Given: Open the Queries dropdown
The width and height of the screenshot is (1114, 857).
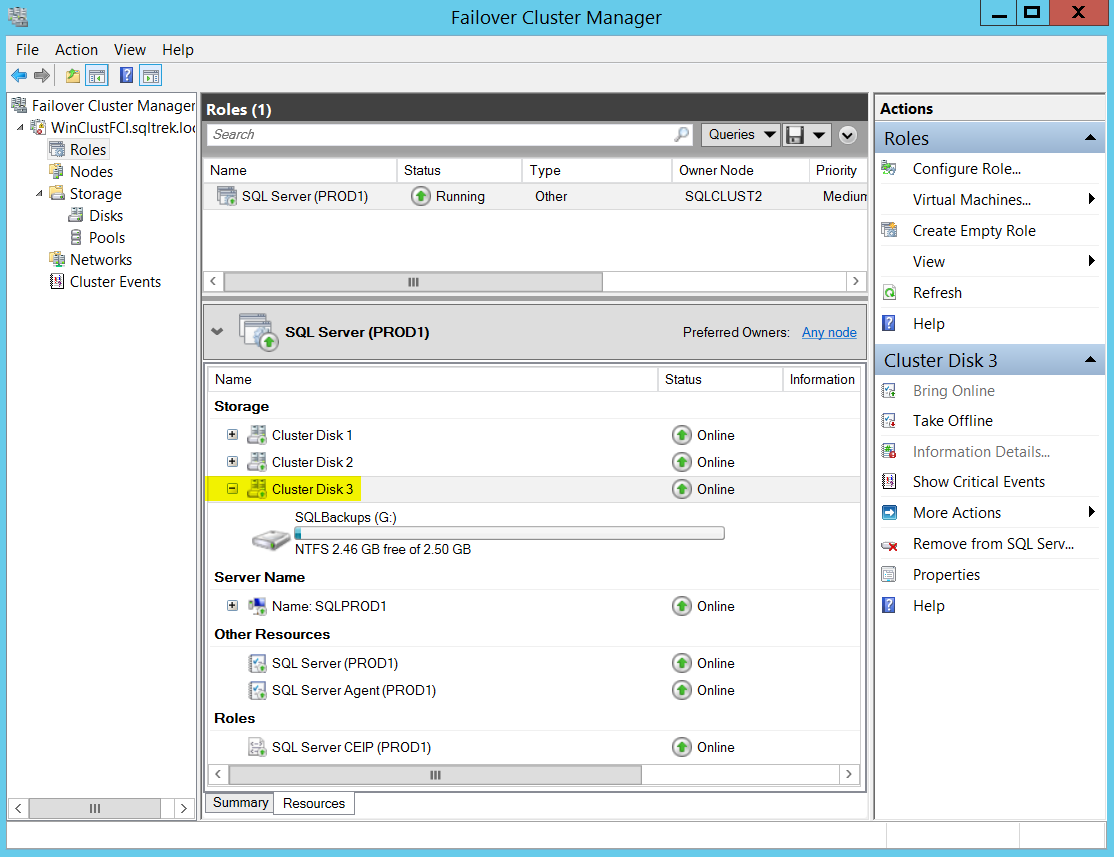Looking at the screenshot, I should click(740, 134).
